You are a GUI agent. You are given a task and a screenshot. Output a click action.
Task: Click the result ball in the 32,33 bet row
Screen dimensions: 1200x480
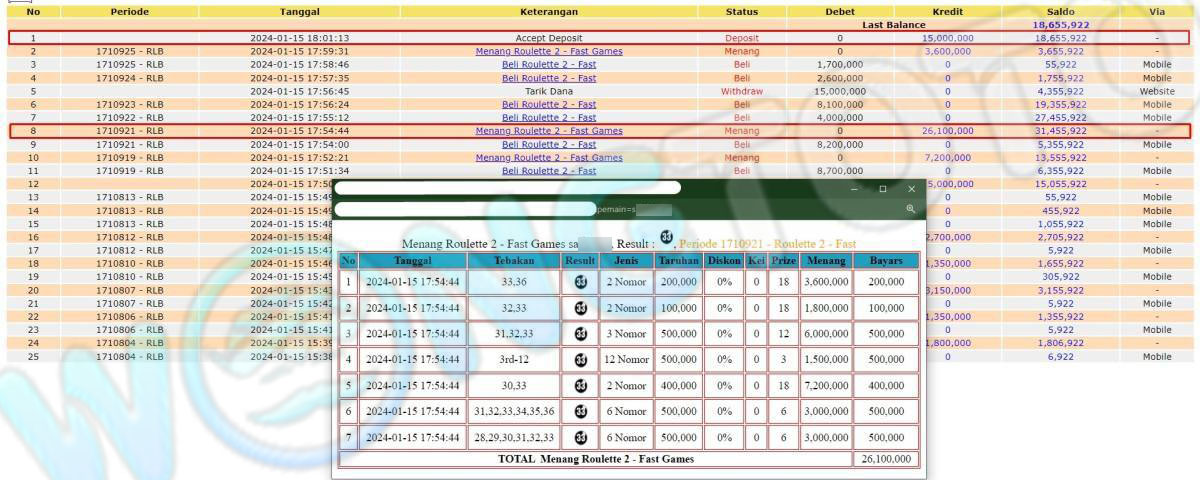point(580,308)
